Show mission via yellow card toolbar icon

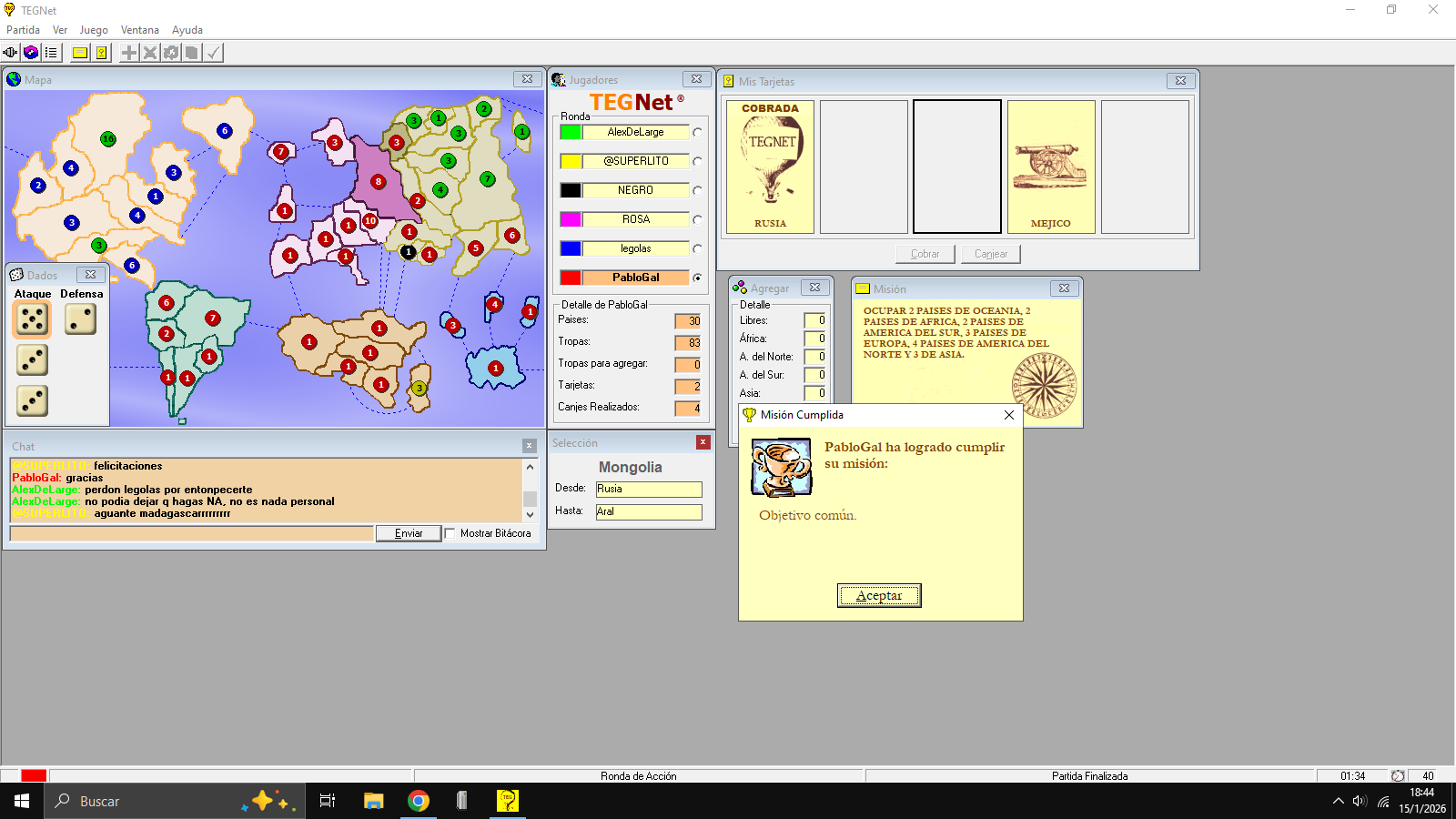80,53
